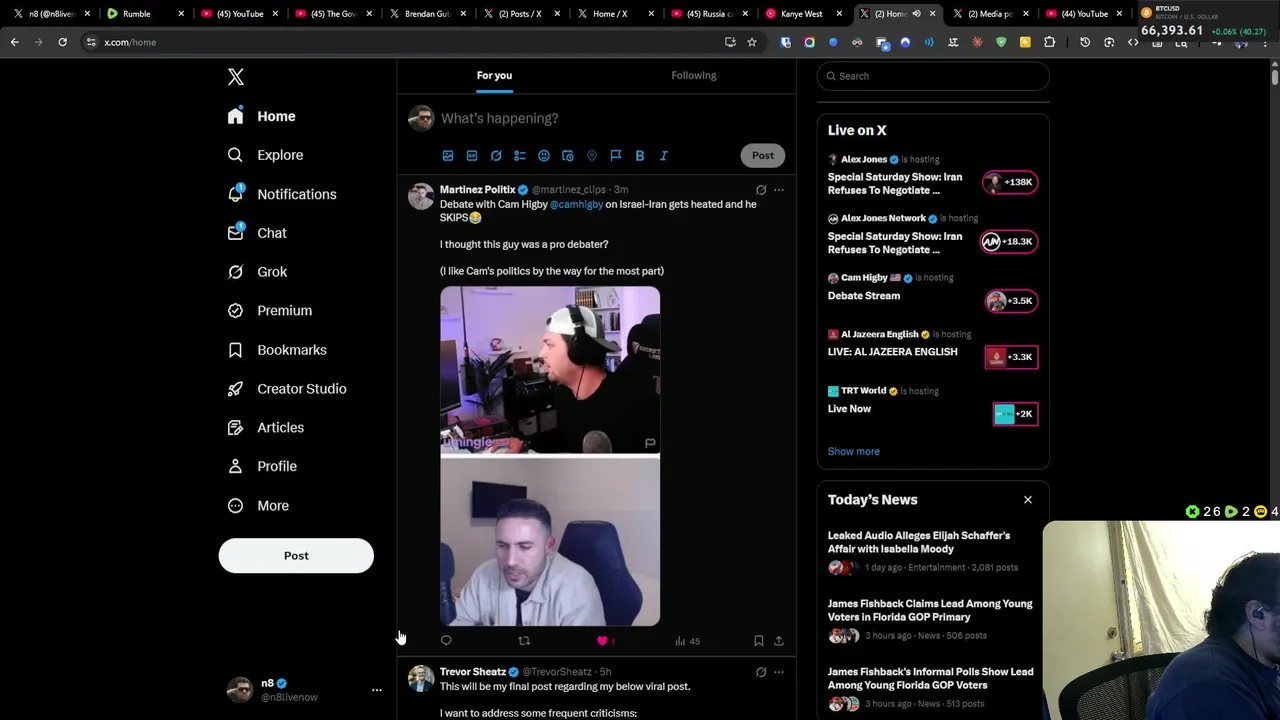Join LIVE: AL JAZEERA ENGLISH broadcast
1280x720 pixels.
tap(1011, 357)
